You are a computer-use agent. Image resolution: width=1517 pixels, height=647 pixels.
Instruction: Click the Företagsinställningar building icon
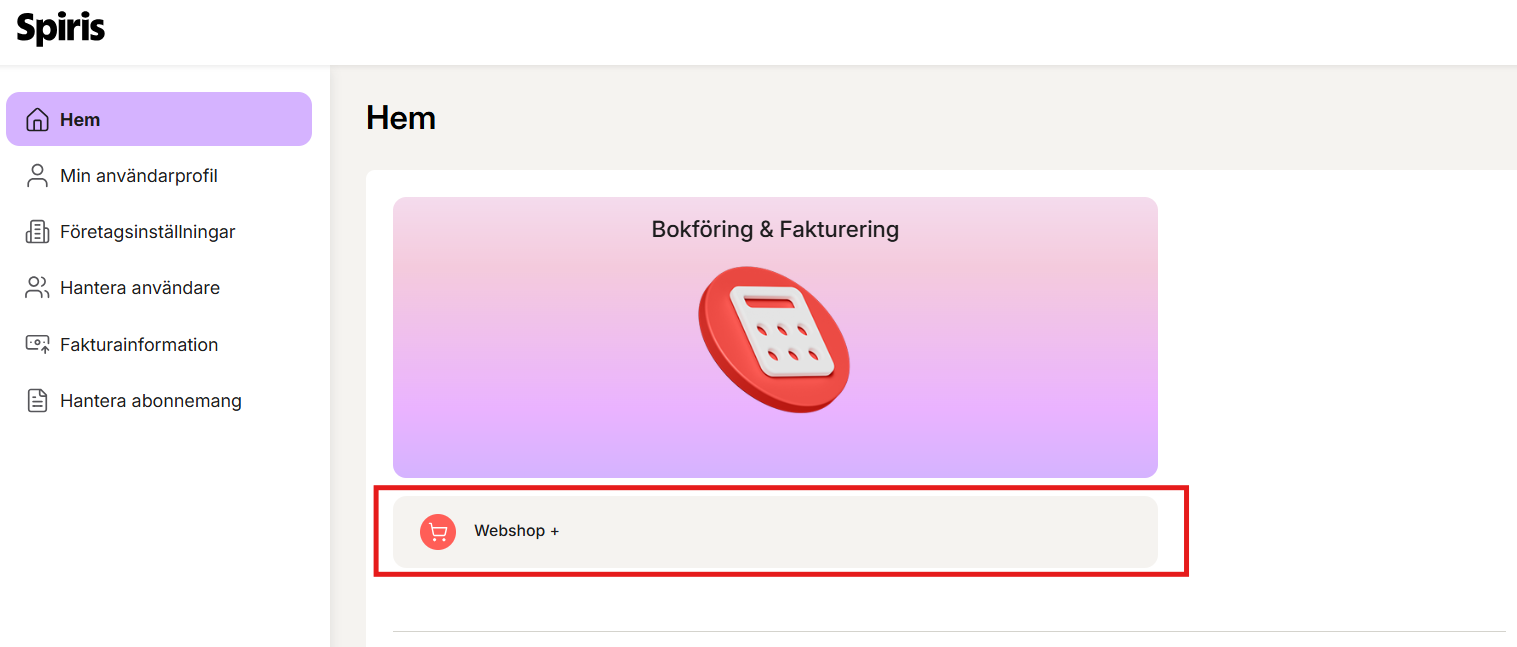point(37,232)
